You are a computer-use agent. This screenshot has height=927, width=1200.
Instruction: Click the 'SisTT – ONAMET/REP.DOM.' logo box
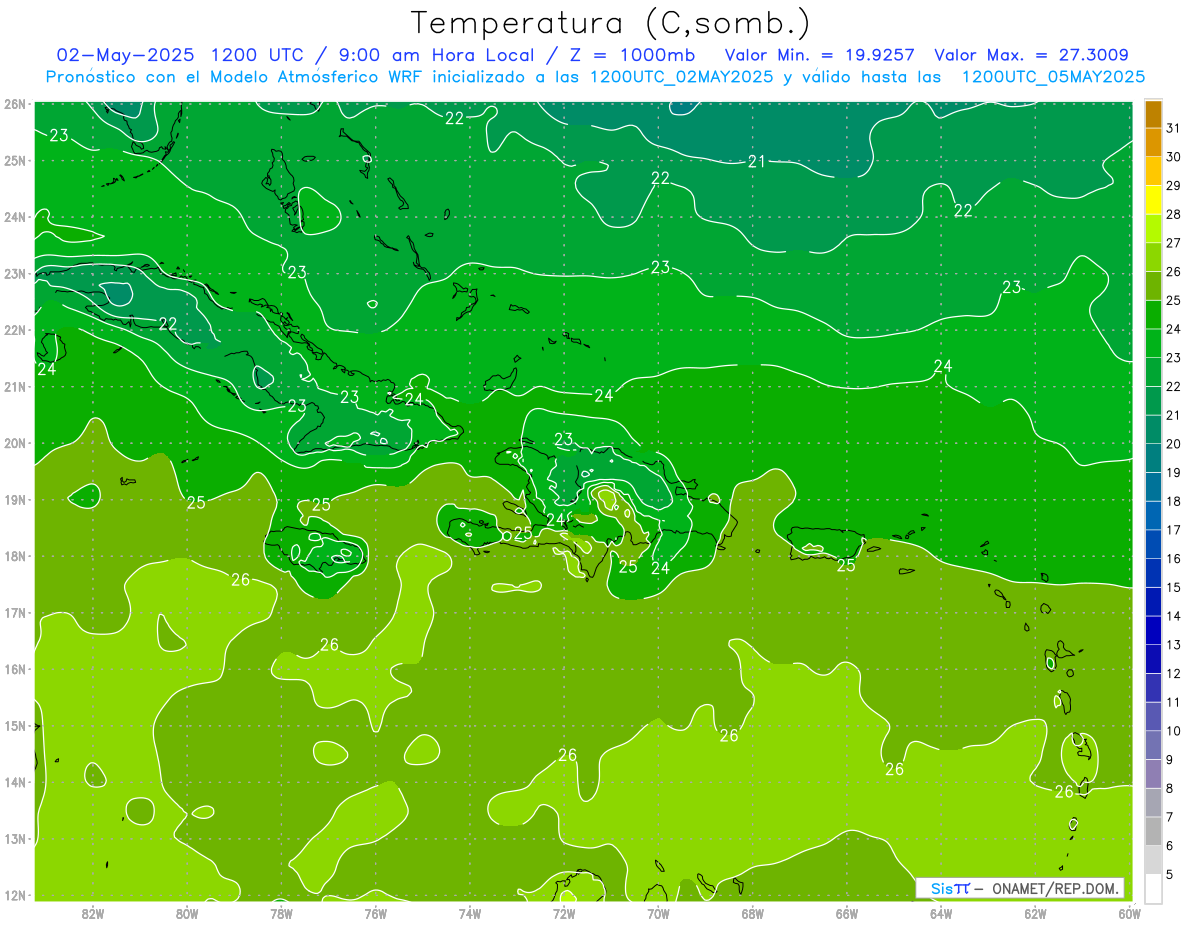point(1020,888)
